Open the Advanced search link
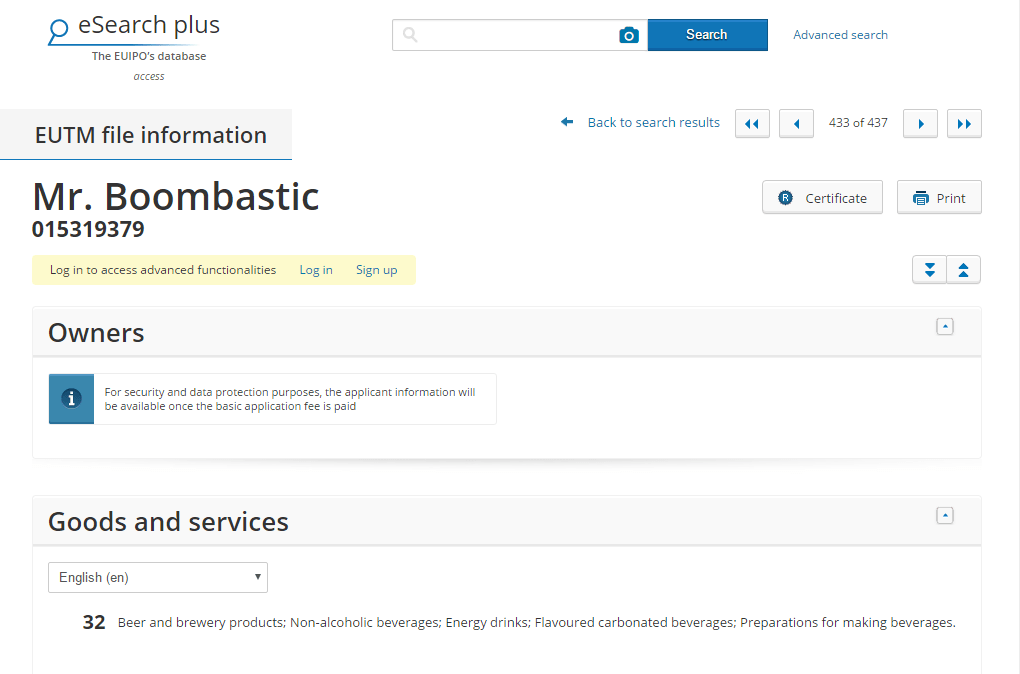 [x=840, y=35]
